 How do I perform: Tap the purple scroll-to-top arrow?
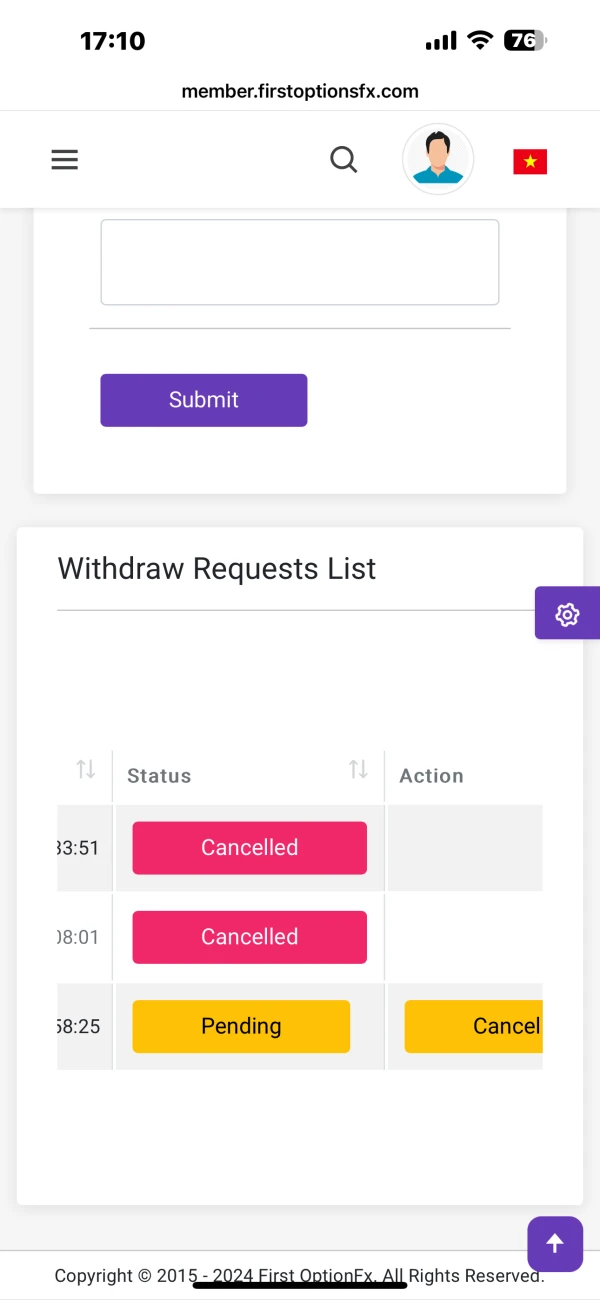click(x=555, y=1244)
